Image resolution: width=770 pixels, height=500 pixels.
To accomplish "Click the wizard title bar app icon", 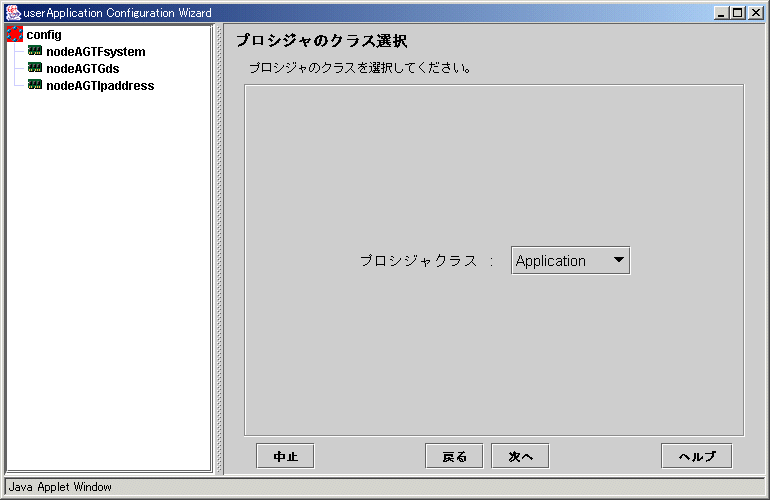I will click(13, 13).
